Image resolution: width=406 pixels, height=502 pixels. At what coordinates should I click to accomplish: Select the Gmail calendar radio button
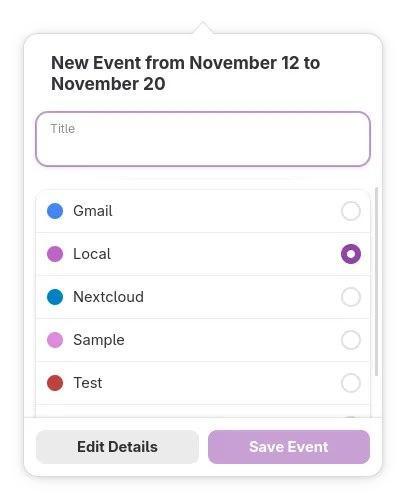pos(351,211)
